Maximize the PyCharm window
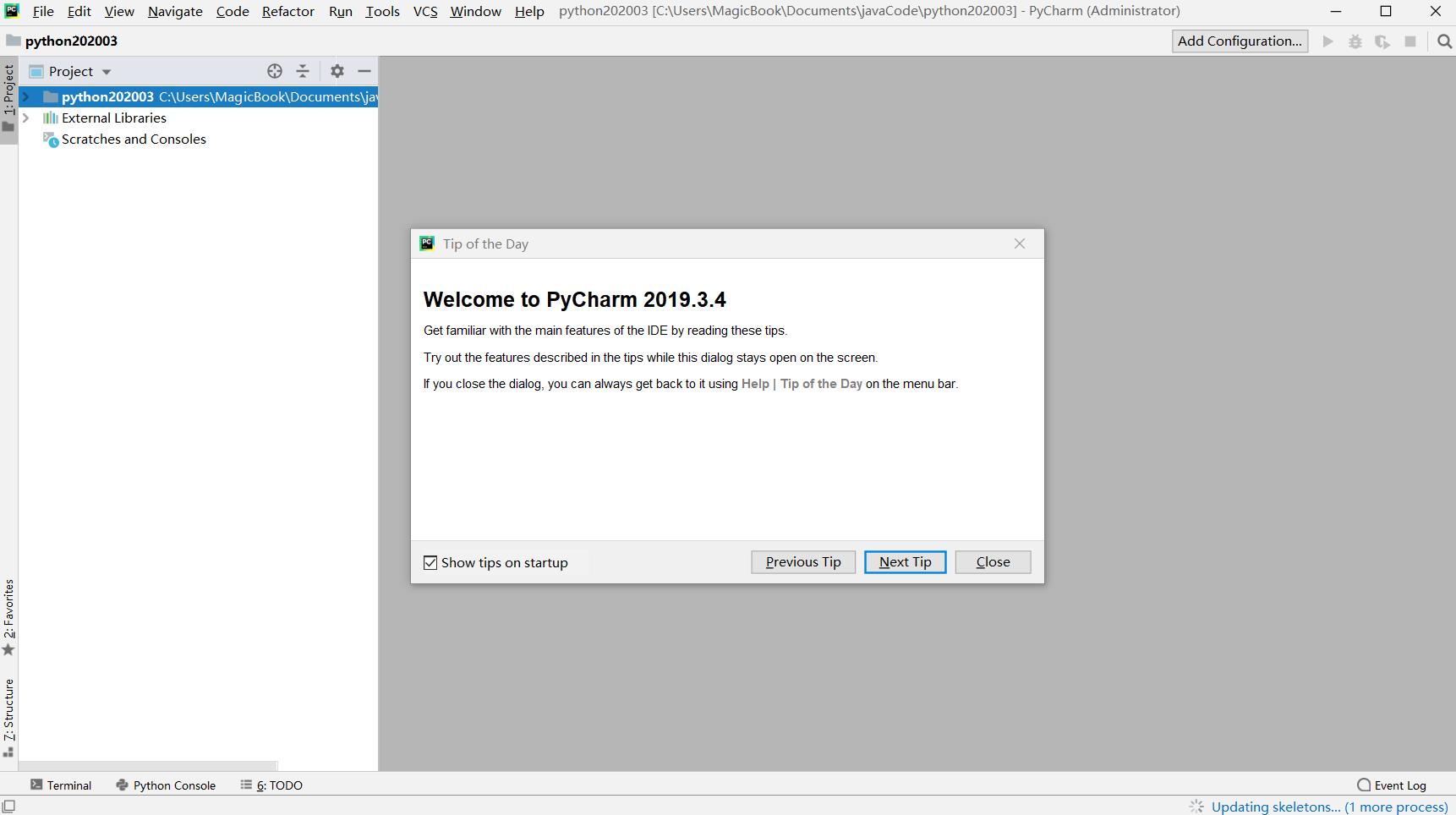Viewport: 1456px width, 815px height. point(1385,11)
